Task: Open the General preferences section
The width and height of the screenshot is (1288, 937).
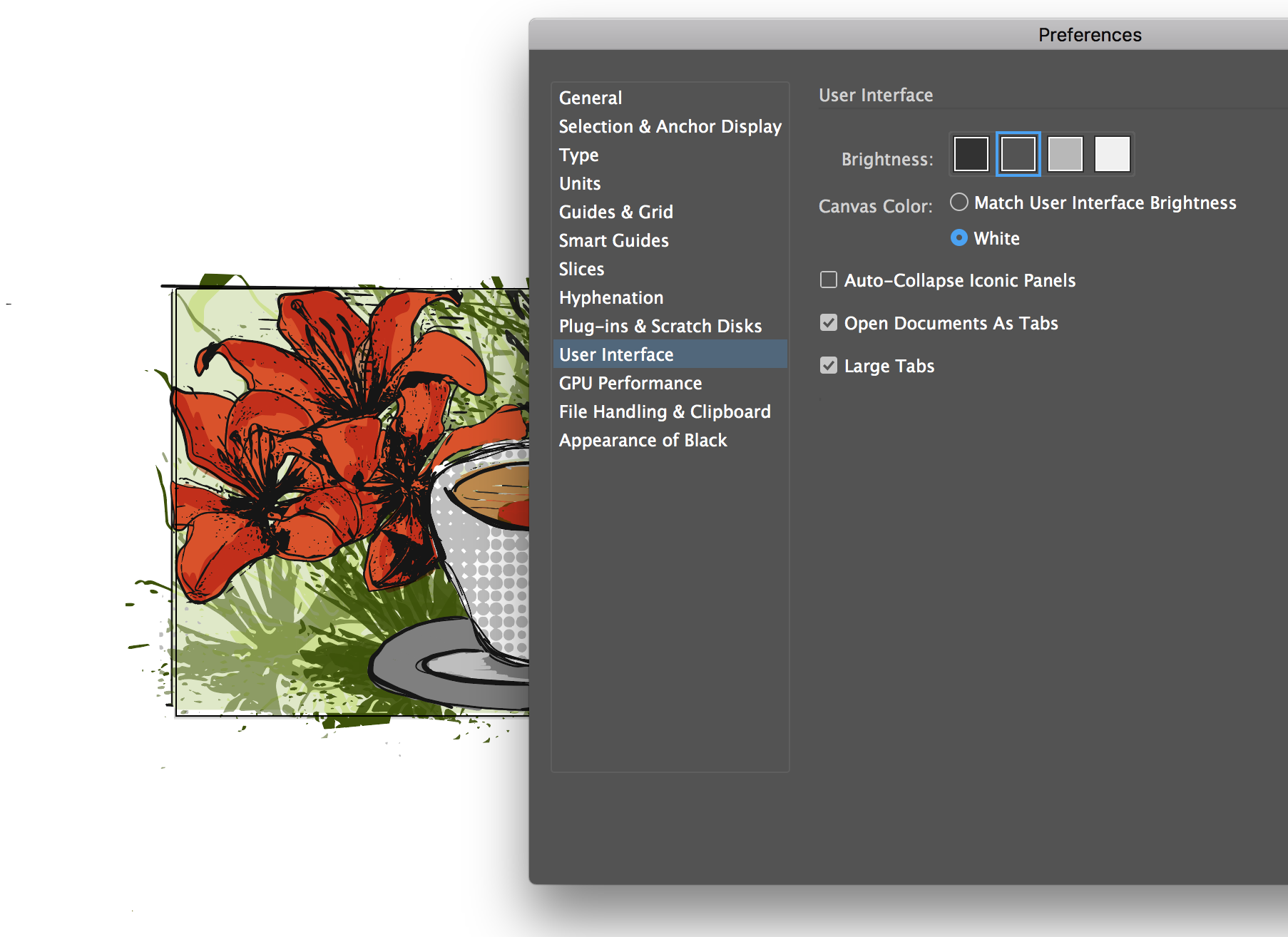Action: point(590,98)
